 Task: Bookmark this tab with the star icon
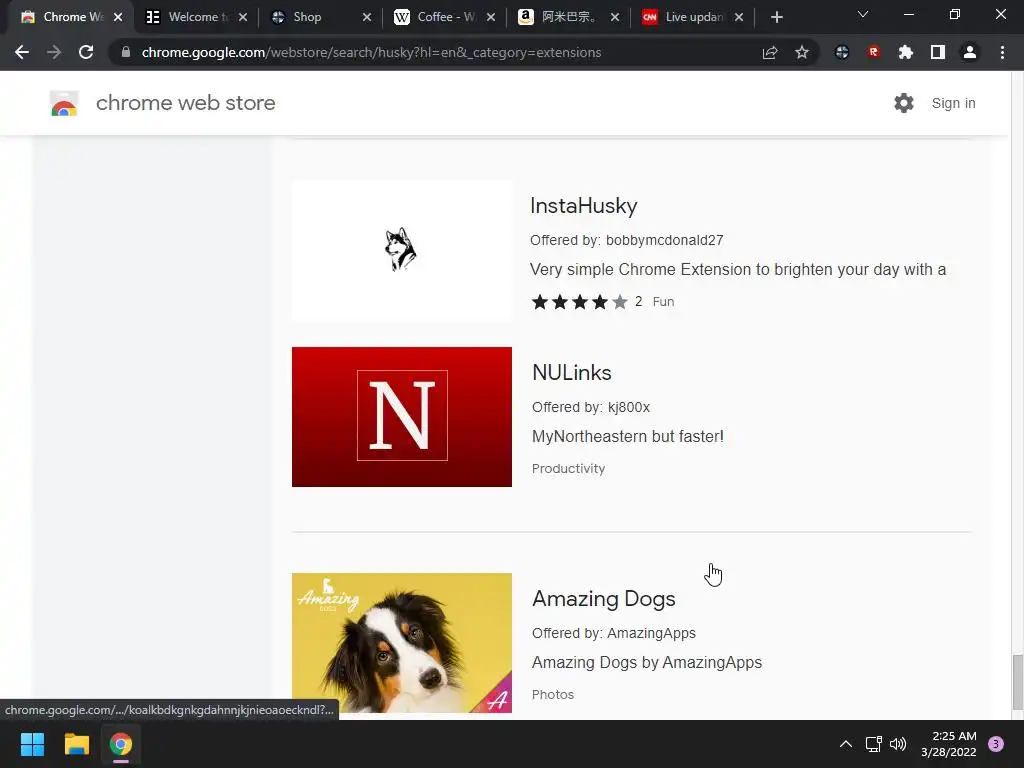tap(802, 52)
